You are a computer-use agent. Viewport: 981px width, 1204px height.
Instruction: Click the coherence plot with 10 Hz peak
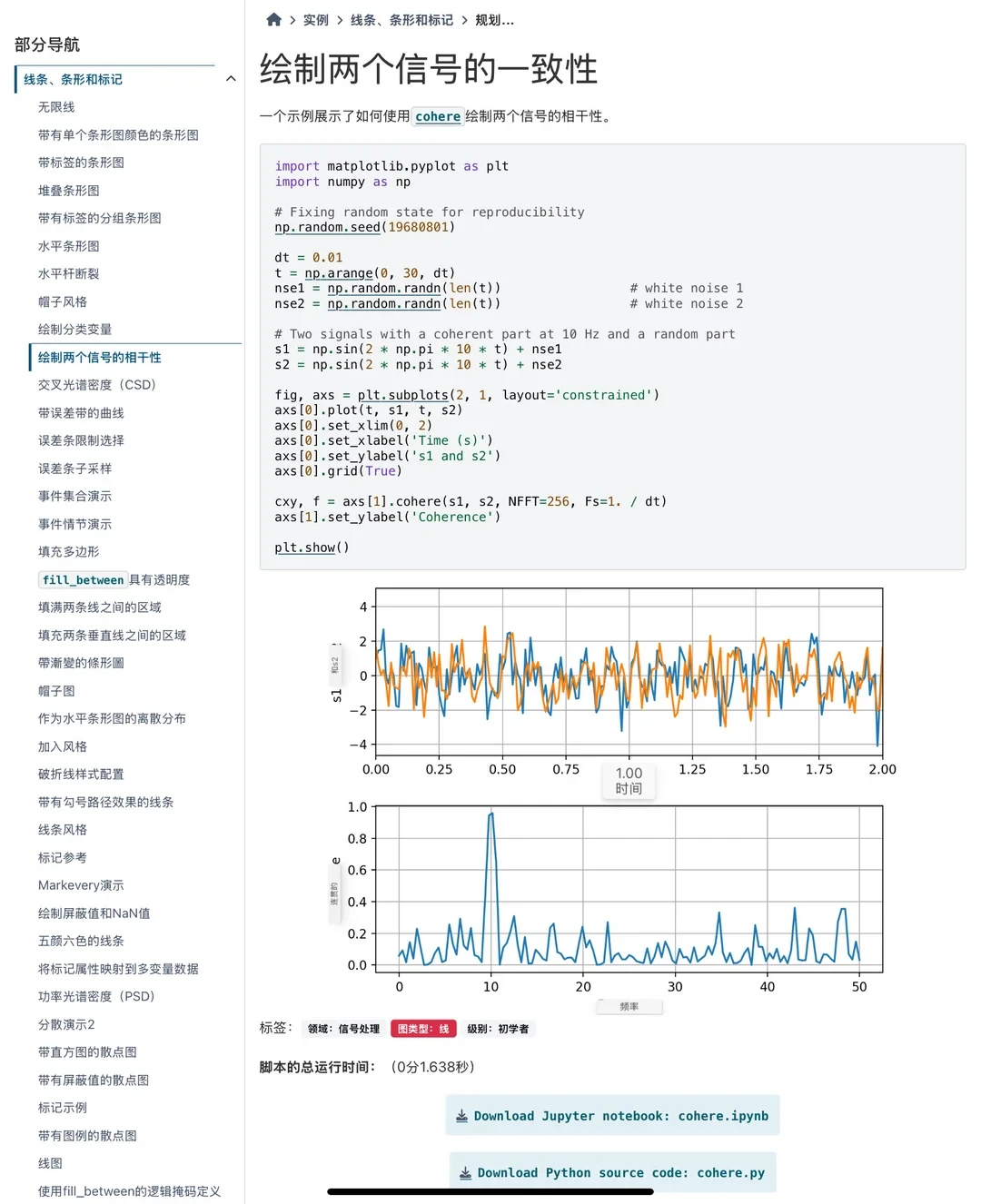click(629, 889)
